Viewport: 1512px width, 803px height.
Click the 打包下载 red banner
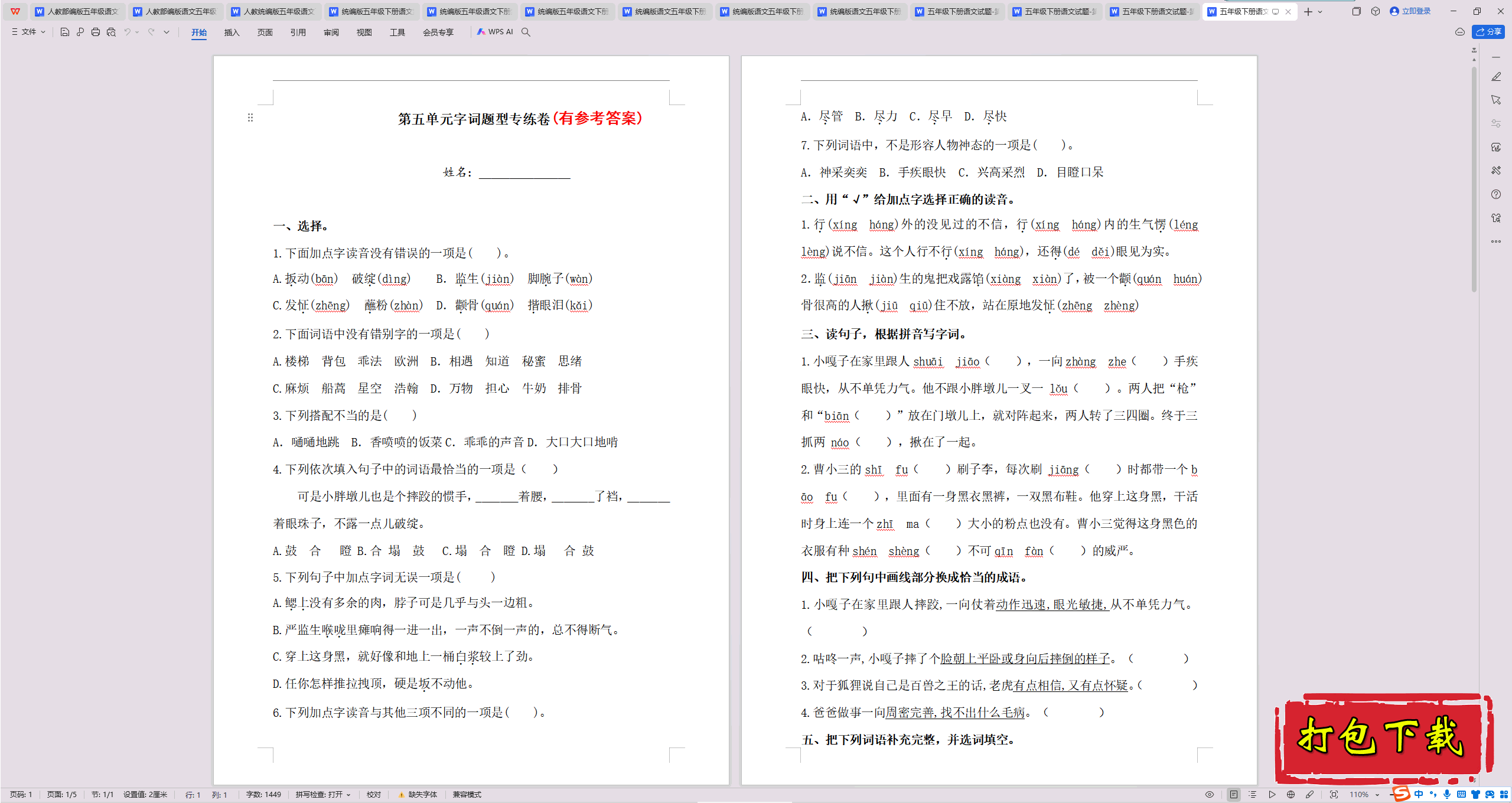click(1383, 738)
